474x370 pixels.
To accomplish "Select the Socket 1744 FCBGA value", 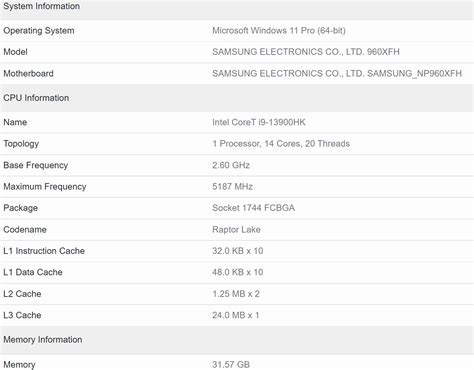I will pyautogui.click(x=253, y=208).
